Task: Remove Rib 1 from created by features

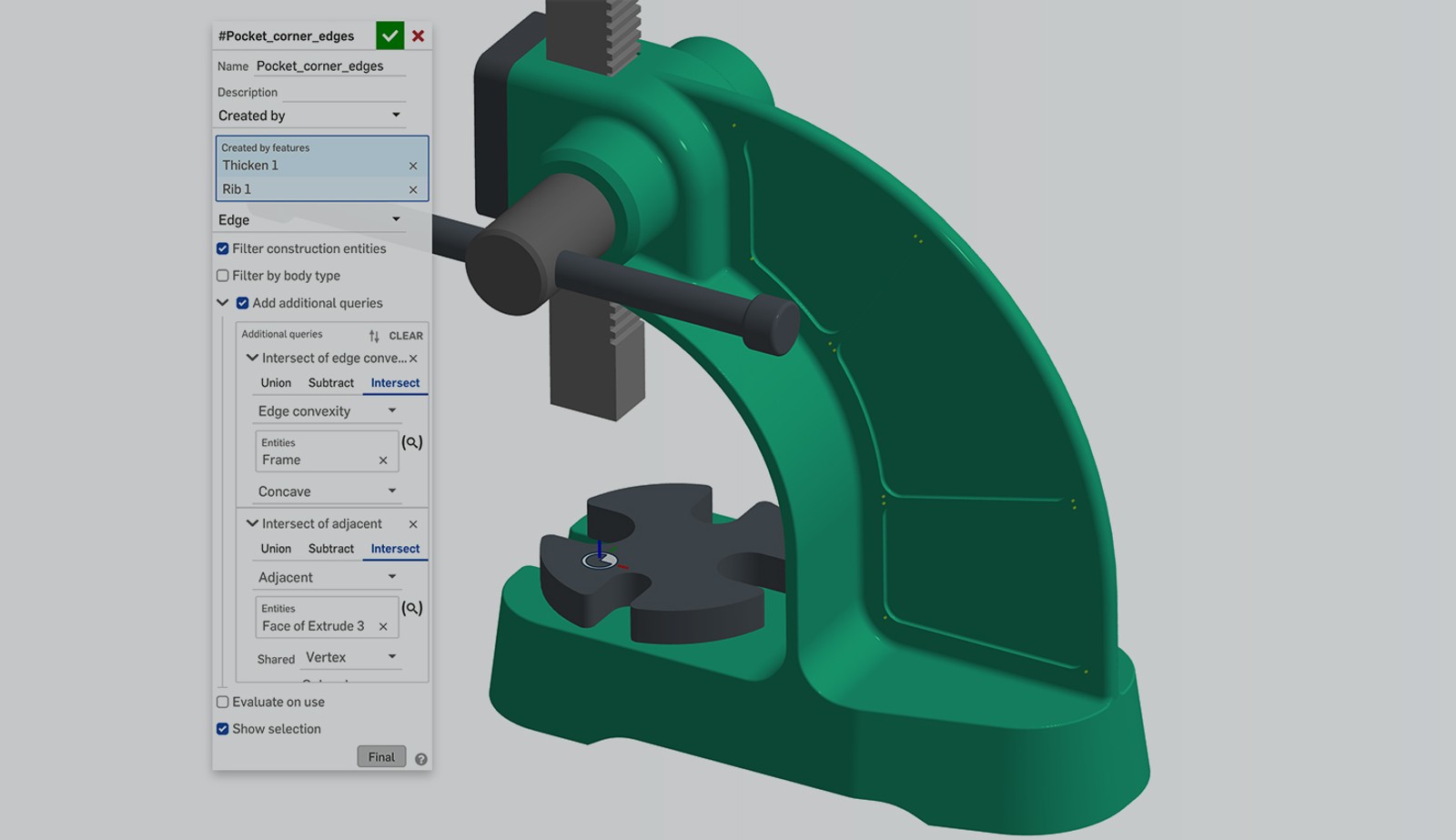Action: (413, 189)
